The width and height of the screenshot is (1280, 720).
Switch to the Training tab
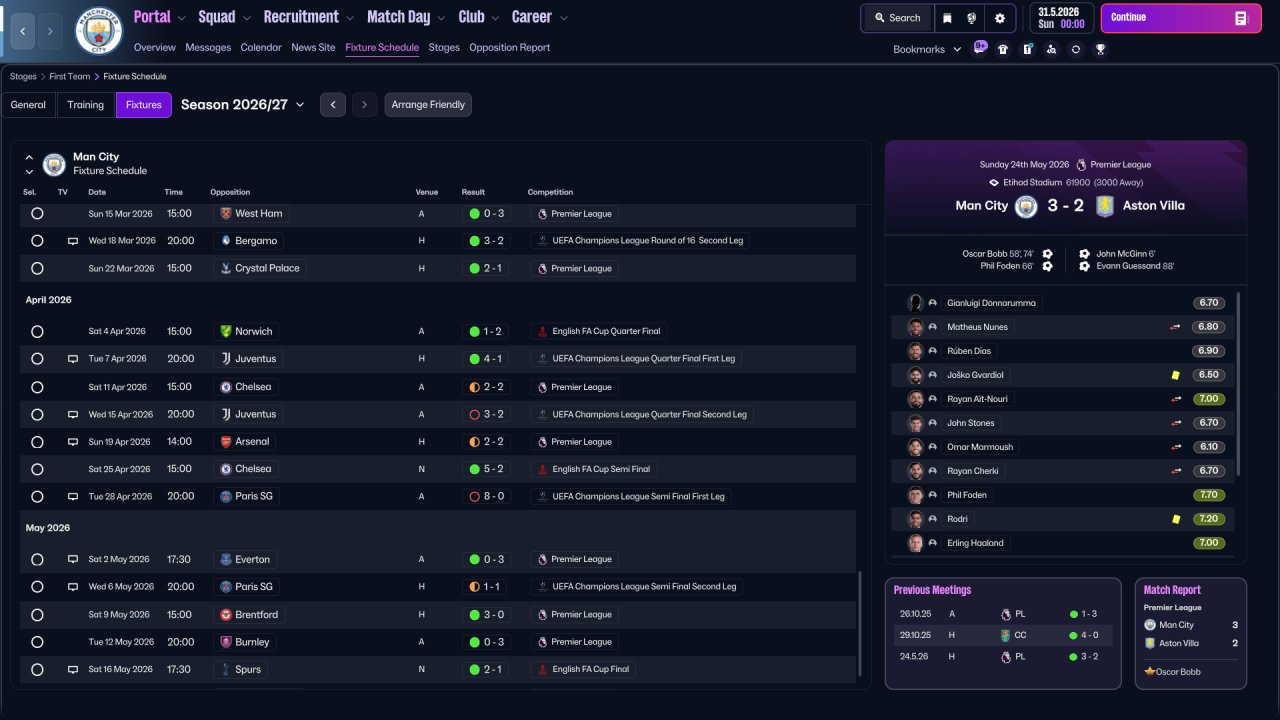[86, 105]
